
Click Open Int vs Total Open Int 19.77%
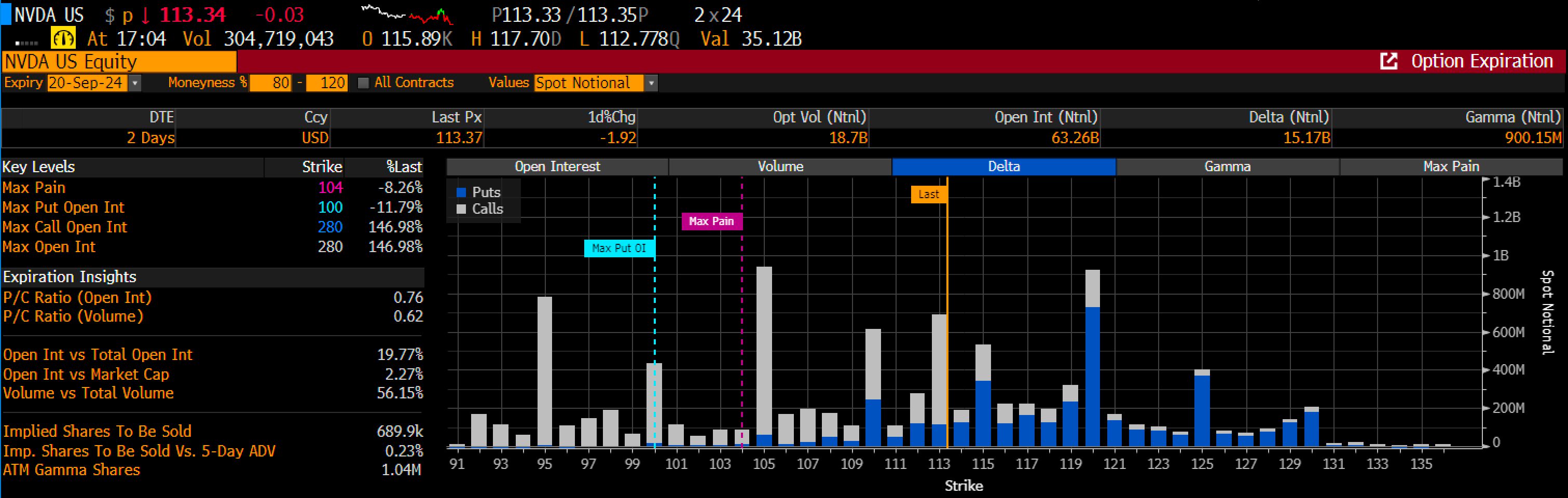tap(400, 354)
